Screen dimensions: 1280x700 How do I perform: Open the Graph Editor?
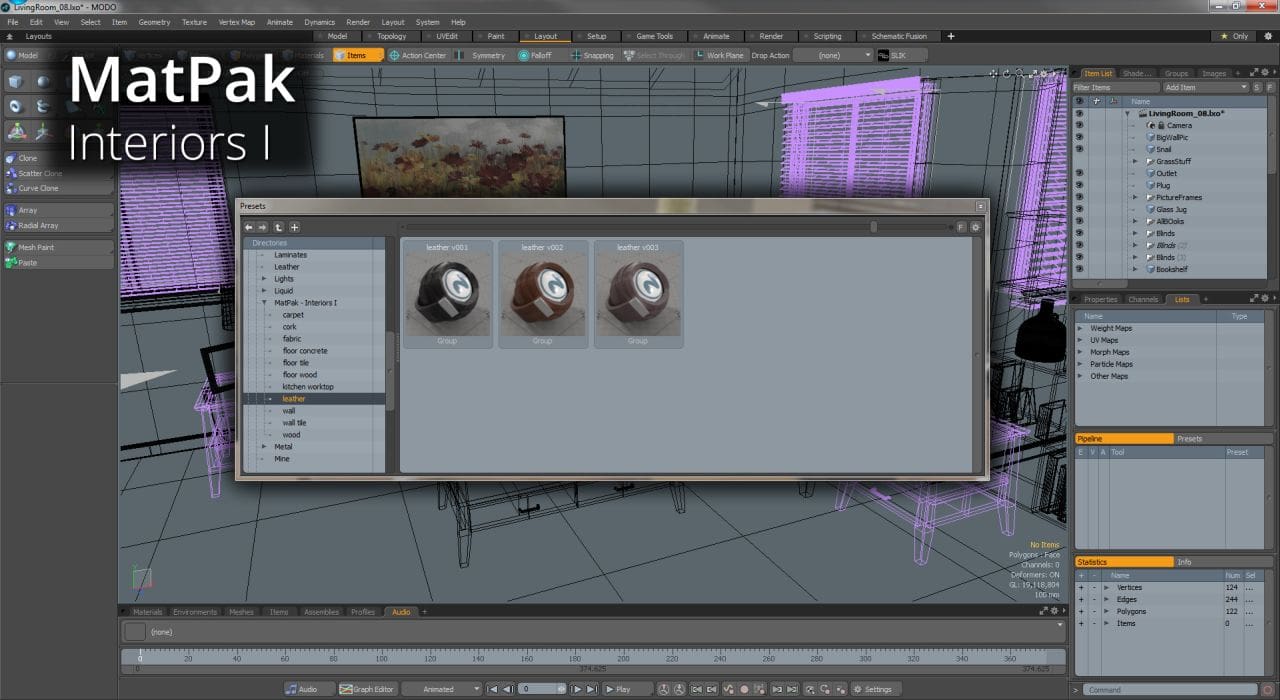point(367,689)
